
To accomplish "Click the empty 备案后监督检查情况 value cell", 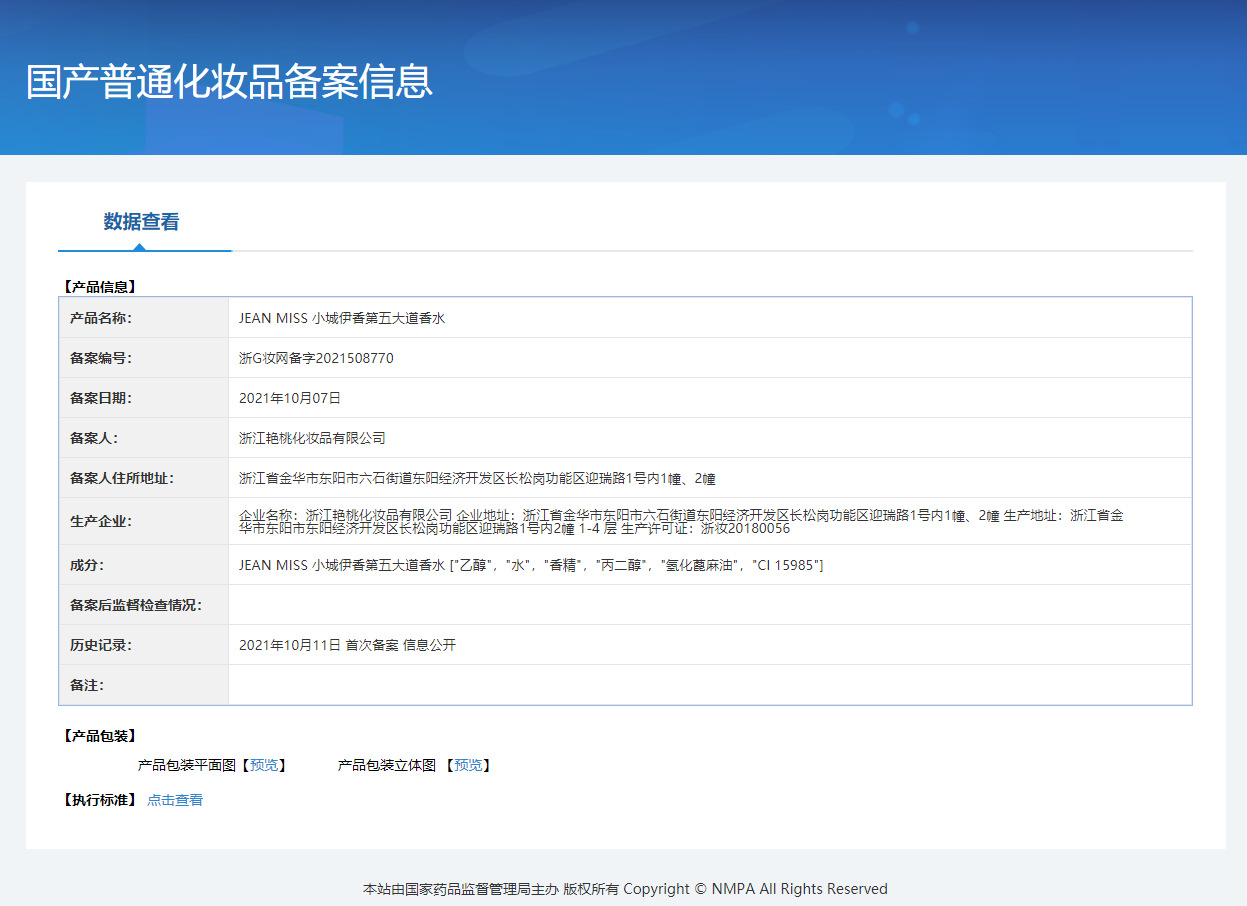I will click(709, 605).
